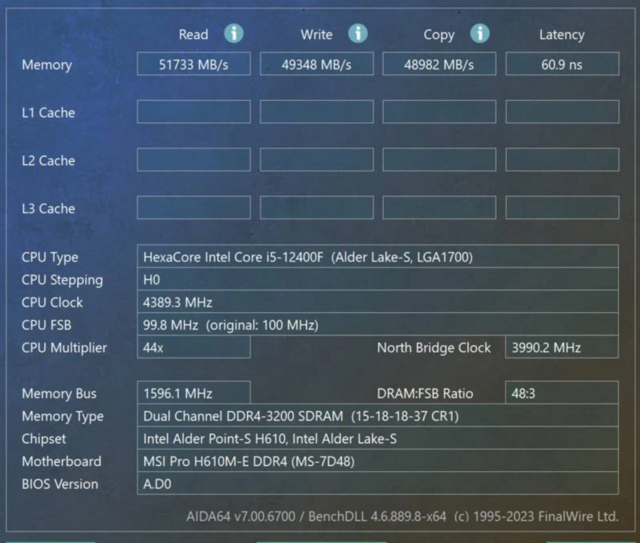Click the CPU Type field showing i5-12400F

(x=378, y=257)
